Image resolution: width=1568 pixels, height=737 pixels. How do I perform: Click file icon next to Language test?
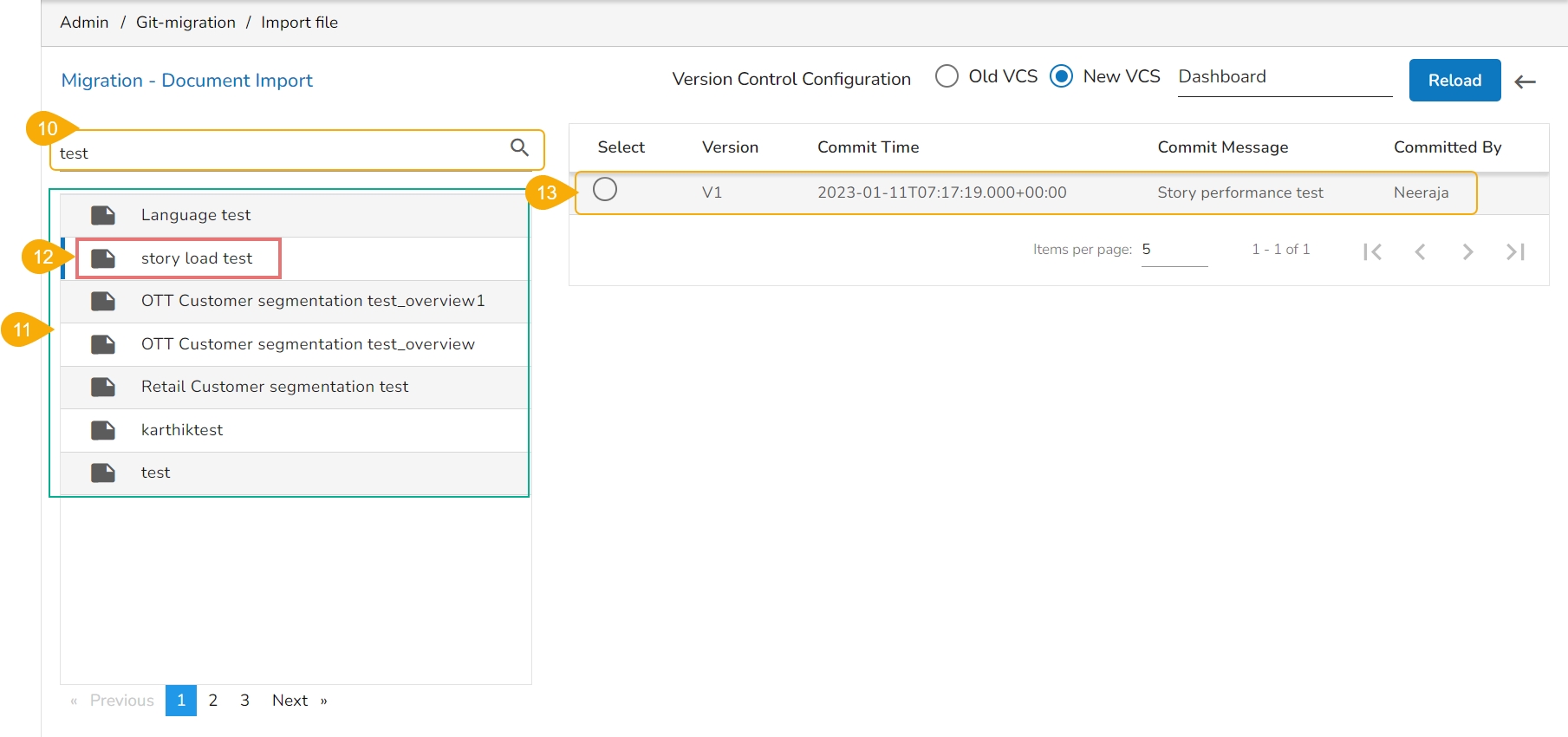click(x=103, y=215)
